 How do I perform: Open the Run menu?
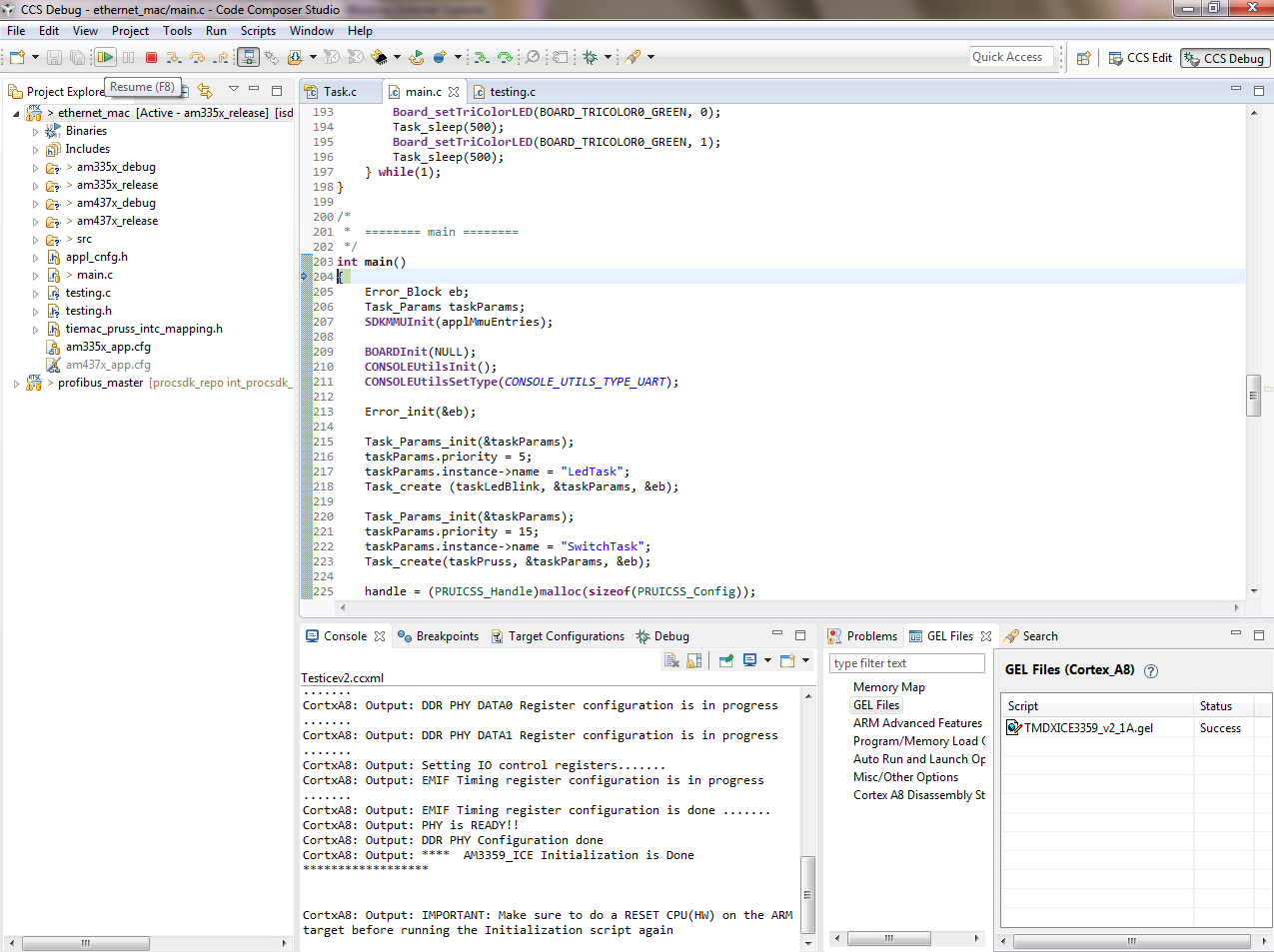click(x=216, y=31)
